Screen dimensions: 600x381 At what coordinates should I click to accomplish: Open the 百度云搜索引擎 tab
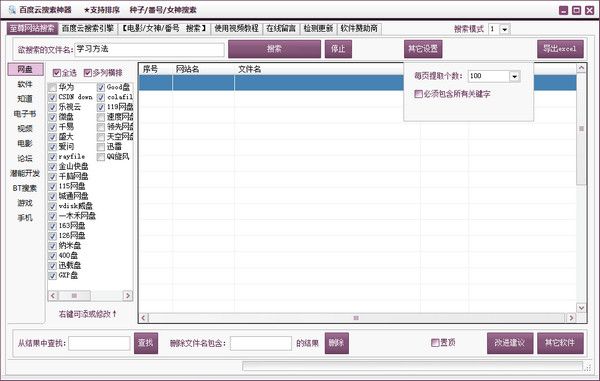(88, 28)
